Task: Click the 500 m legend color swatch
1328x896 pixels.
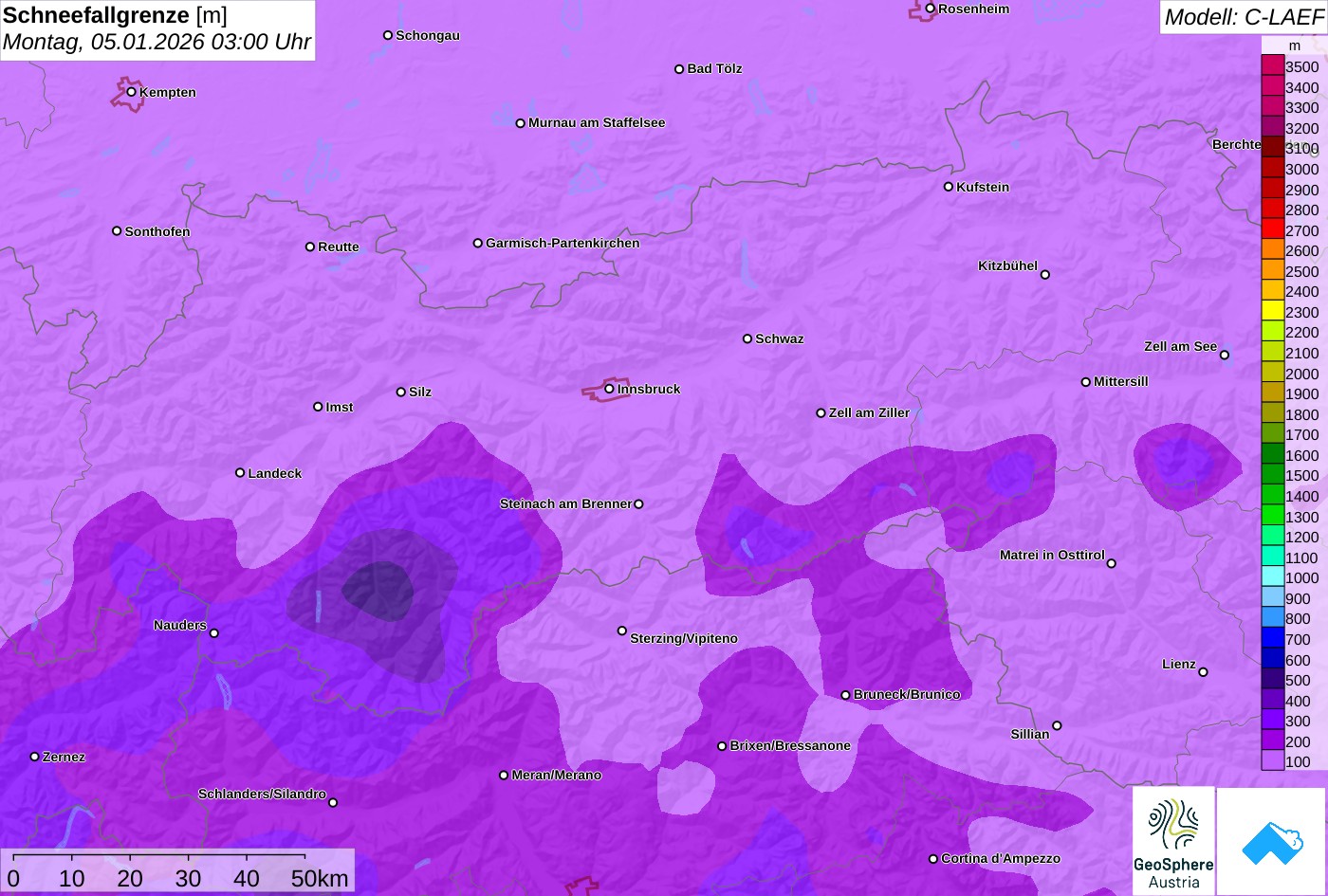Action: [x=1273, y=679]
